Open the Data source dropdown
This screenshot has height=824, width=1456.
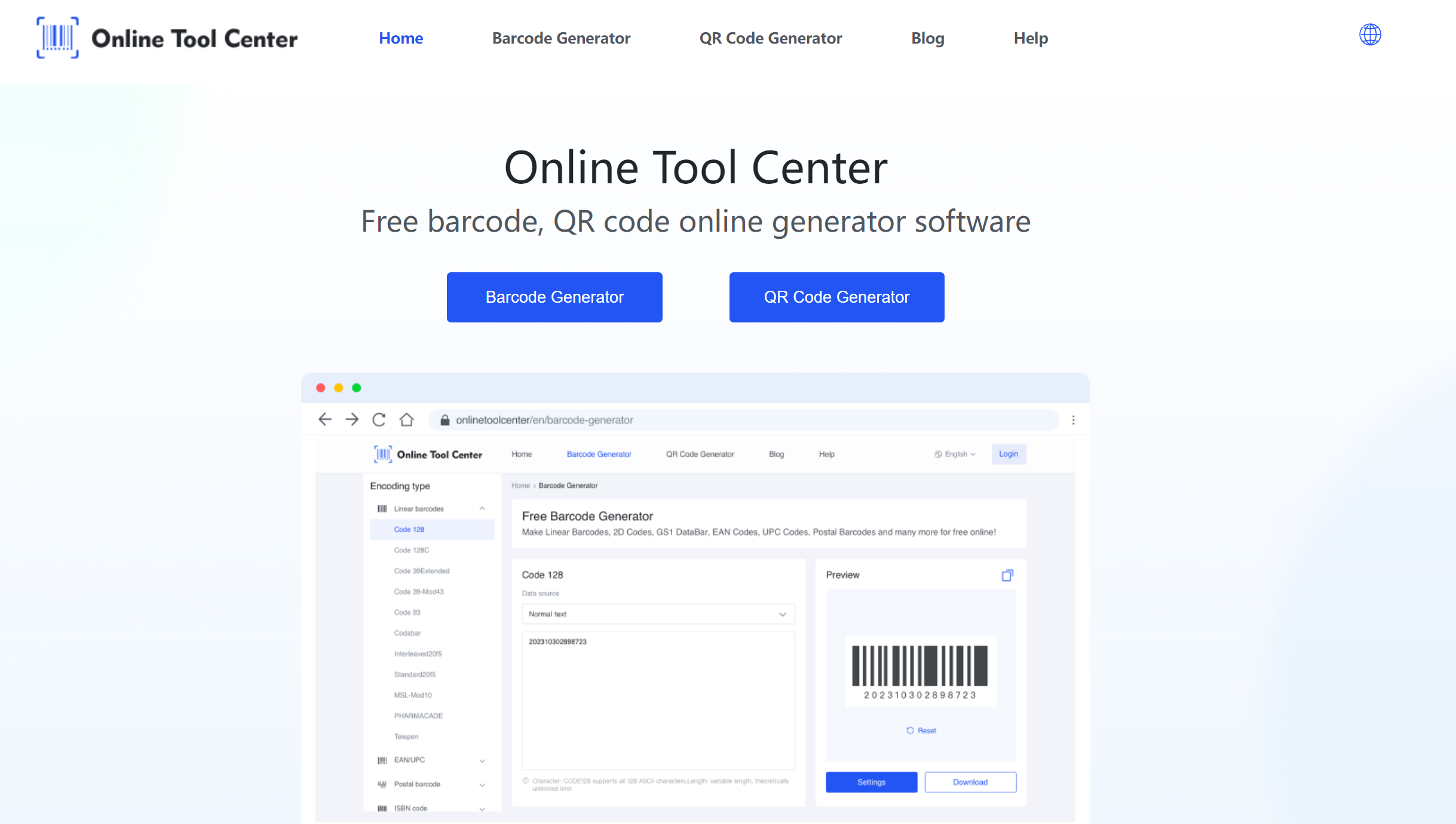click(654, 614)
